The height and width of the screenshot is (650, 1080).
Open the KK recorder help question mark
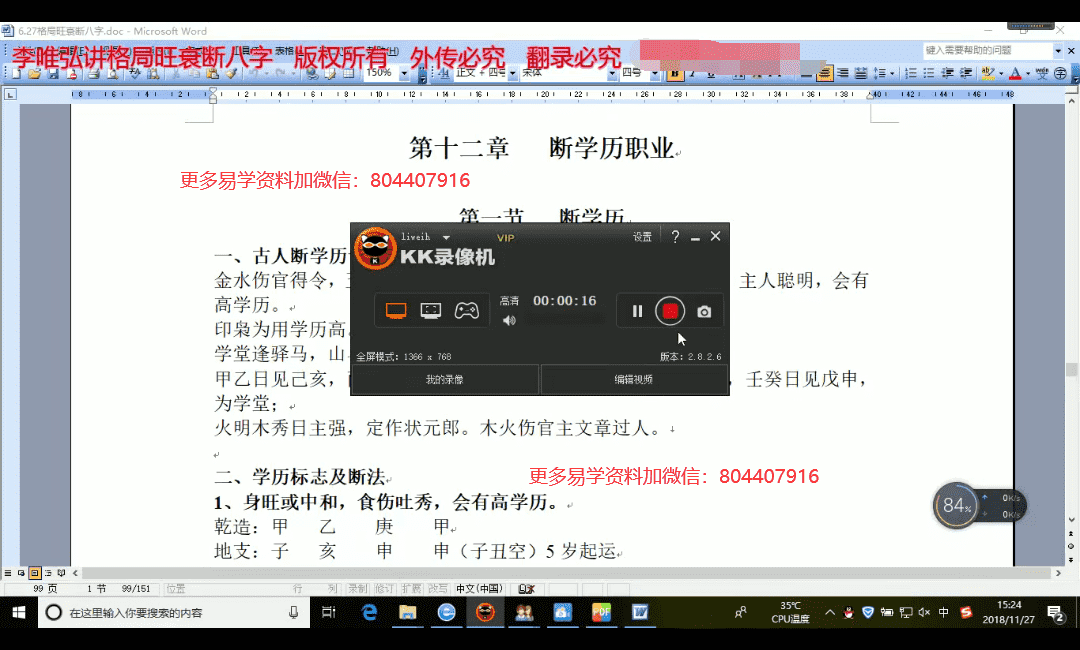(675, 237)
